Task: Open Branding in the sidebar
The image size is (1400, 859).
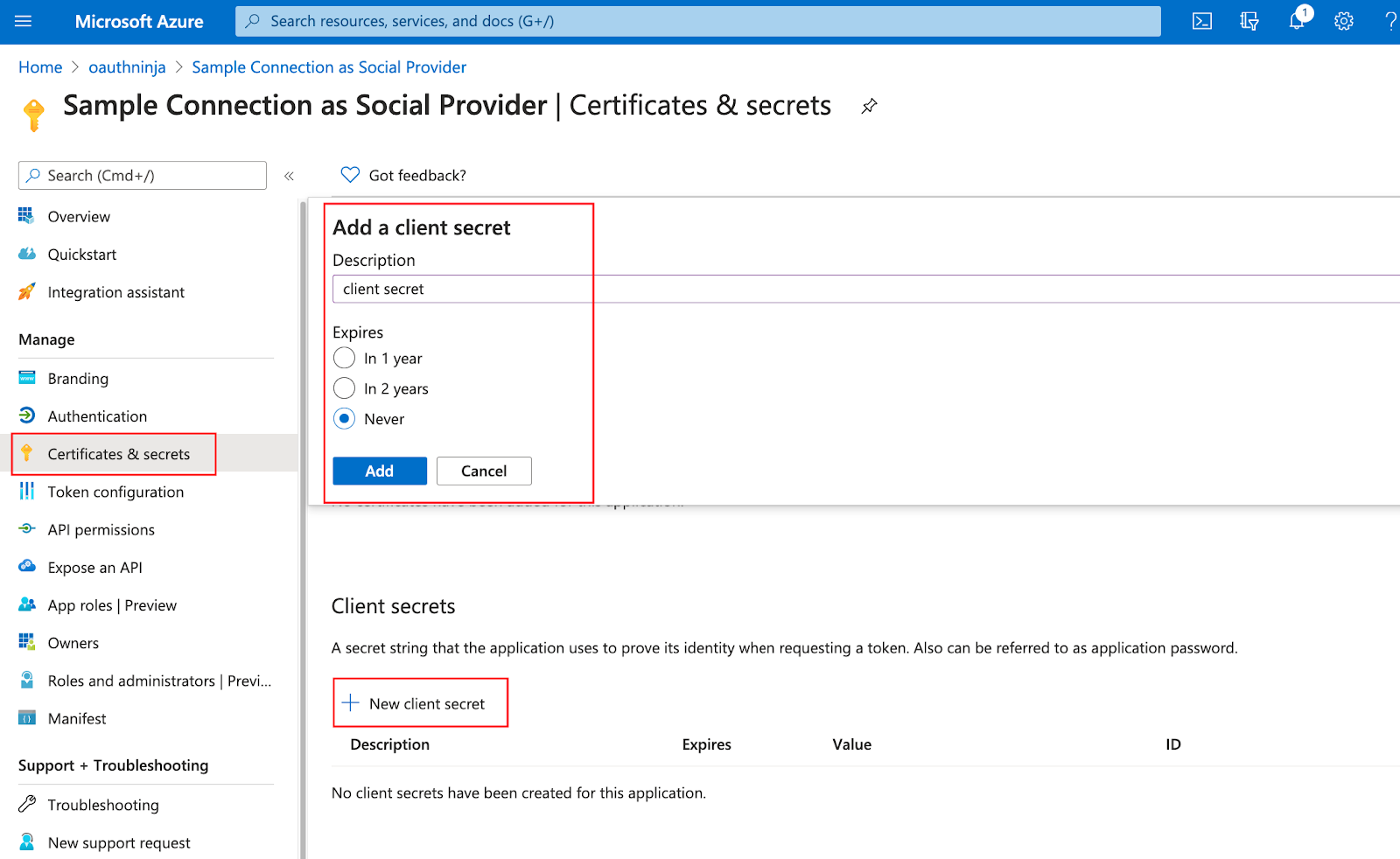Action: (x=78, y=379)
